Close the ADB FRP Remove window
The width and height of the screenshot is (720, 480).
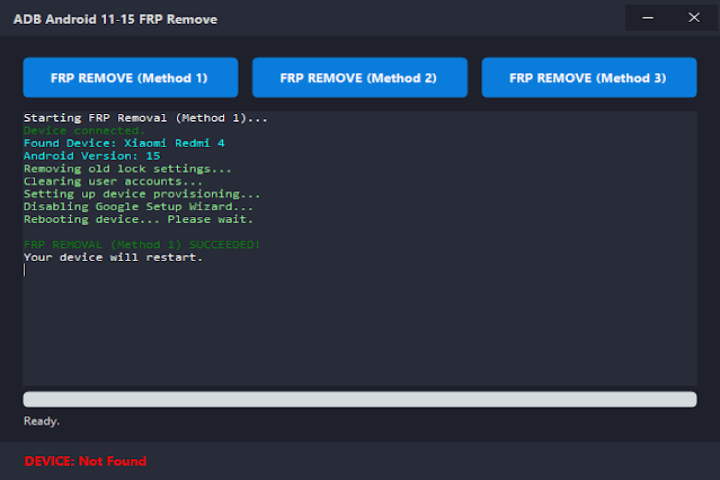(x=694, y=18)
